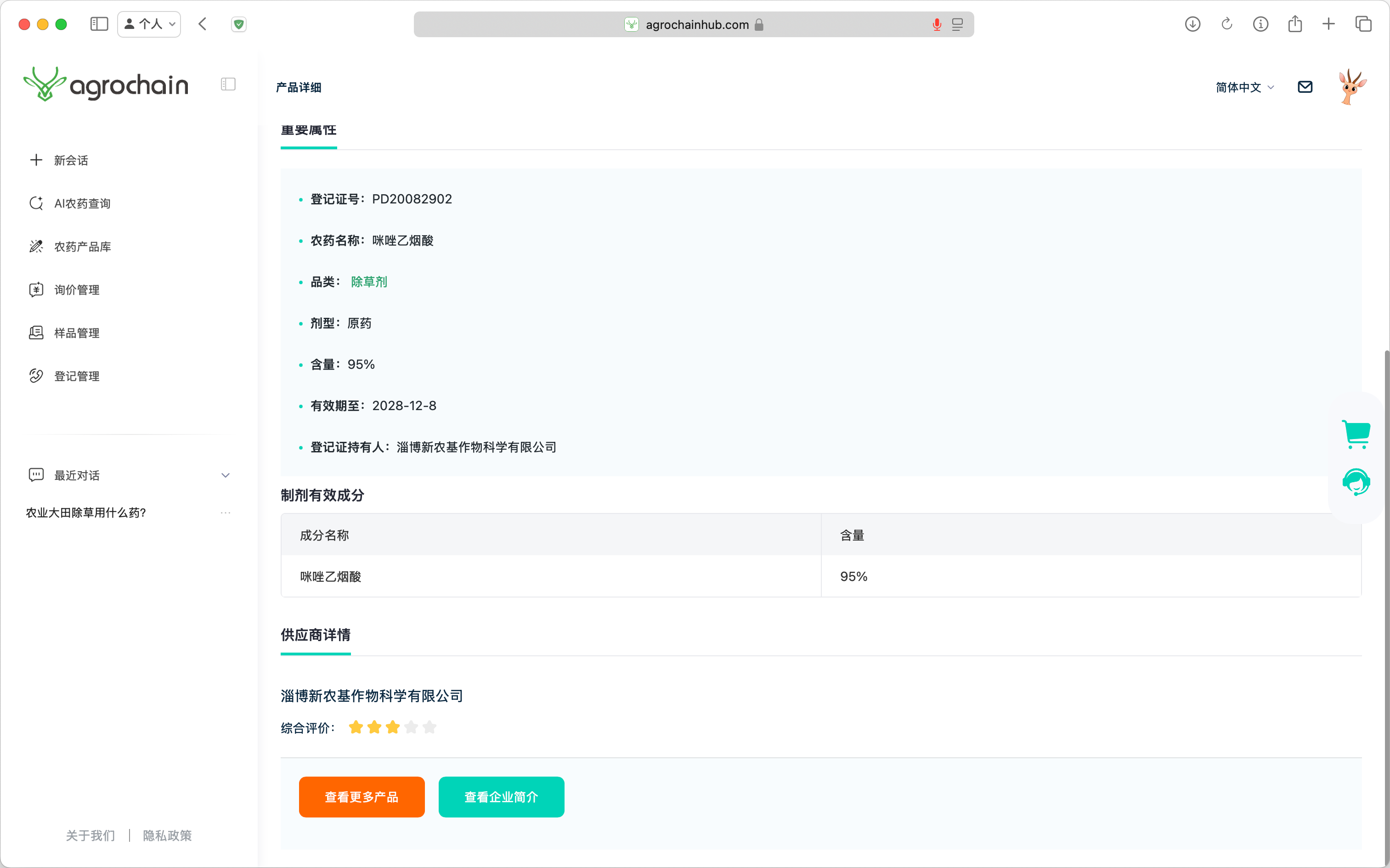Go to 询价管理 in sidebar

click(x=76, y=289)
